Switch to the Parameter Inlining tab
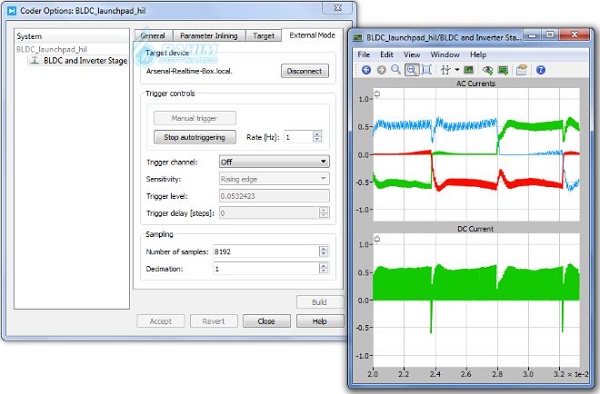 point(209,36)
